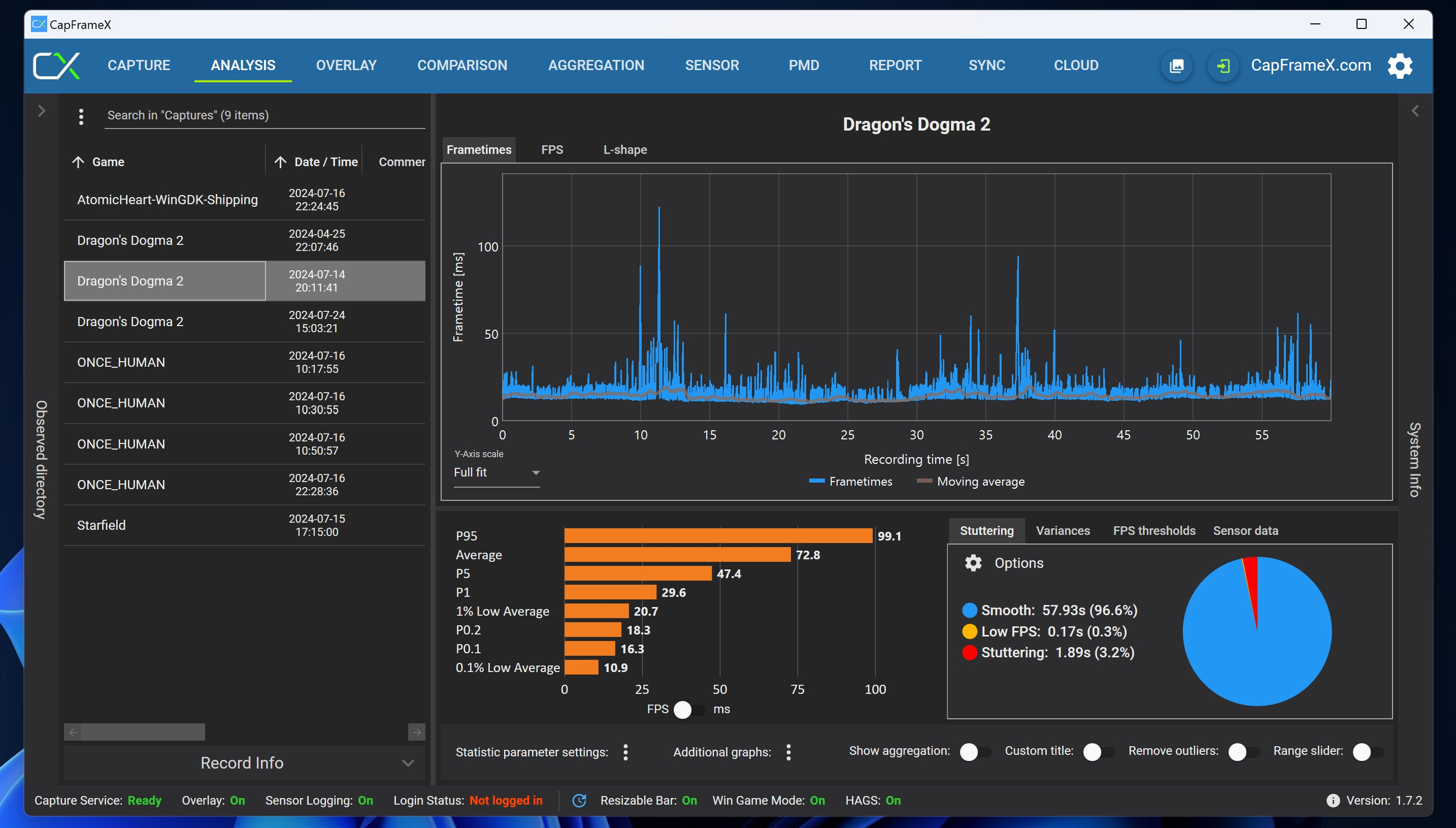Image resolution: width=1456 pixels, height=828 pixels.
Task: Click the version info icon
Action: (1333, 800)
